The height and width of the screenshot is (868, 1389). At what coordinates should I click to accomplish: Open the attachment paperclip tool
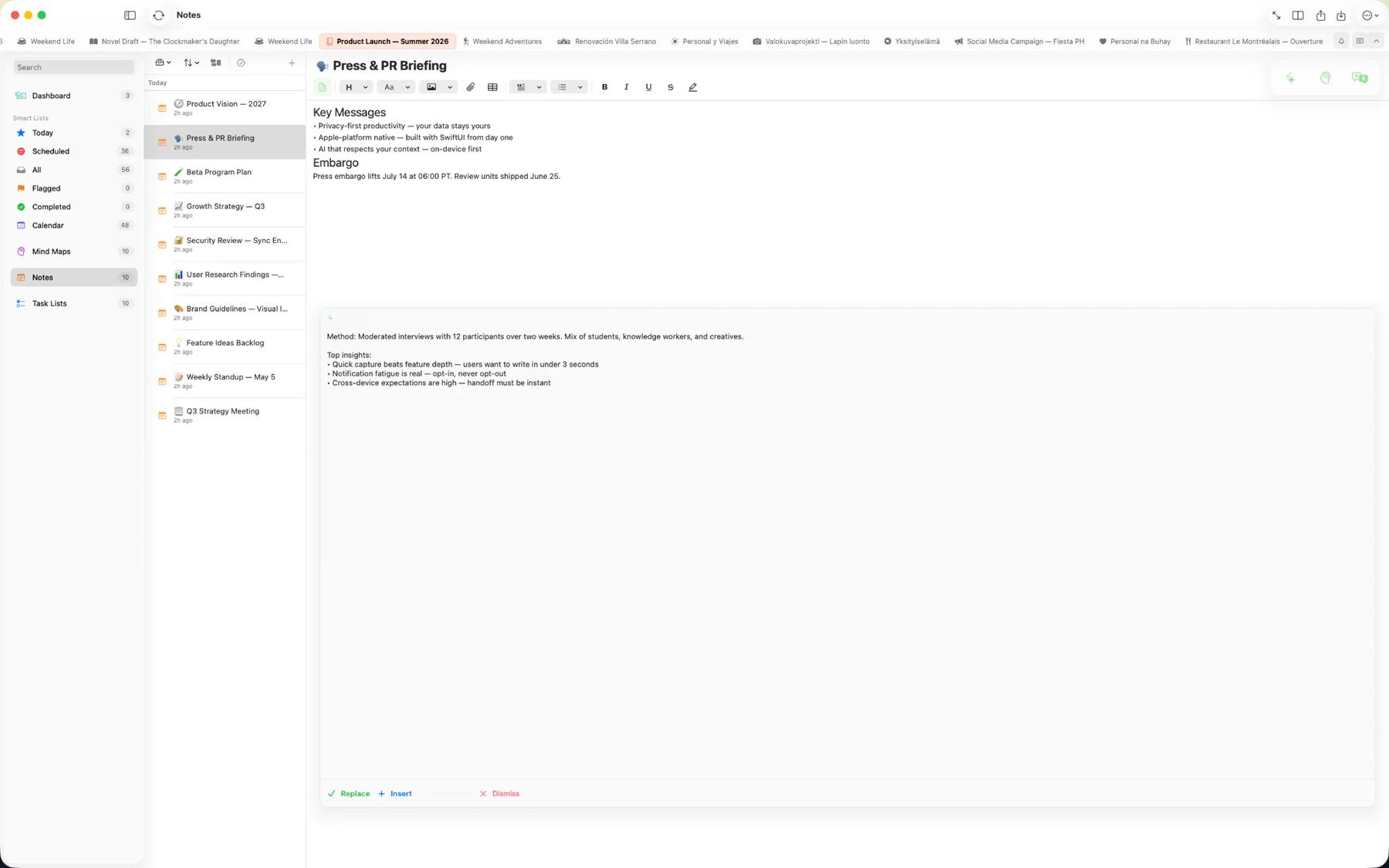[x=470, y=87]
